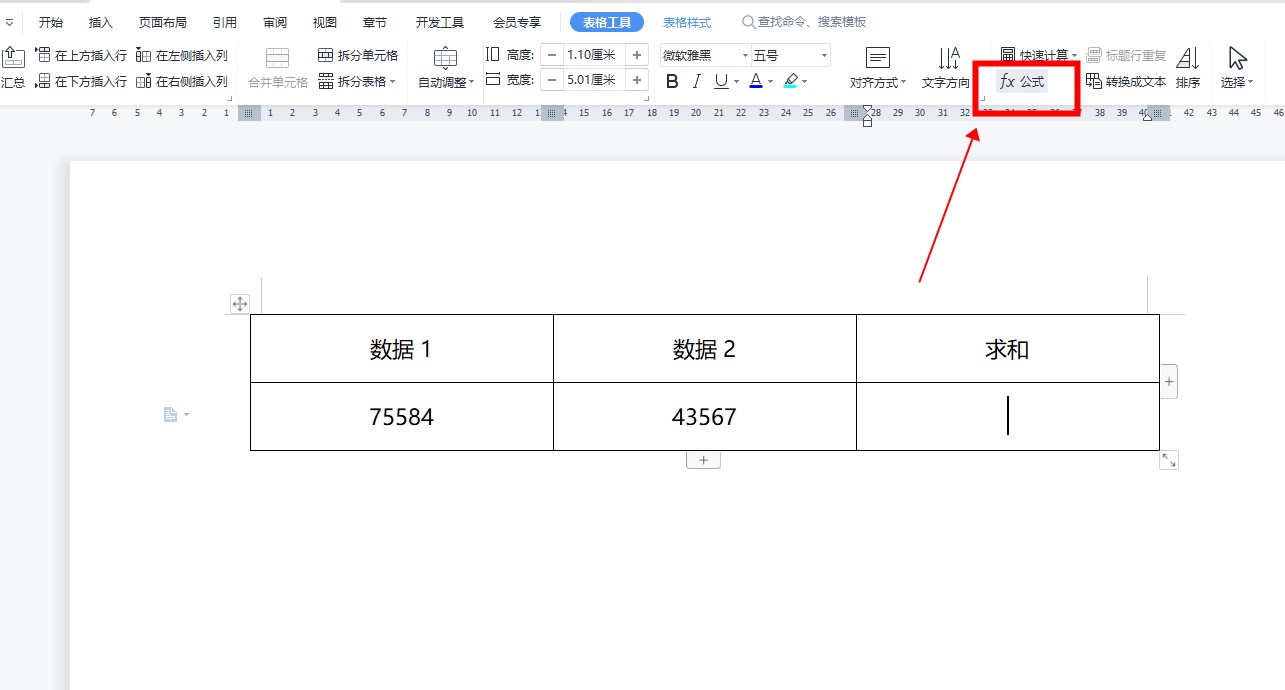Toggle italic text formatting

(696, 82)
